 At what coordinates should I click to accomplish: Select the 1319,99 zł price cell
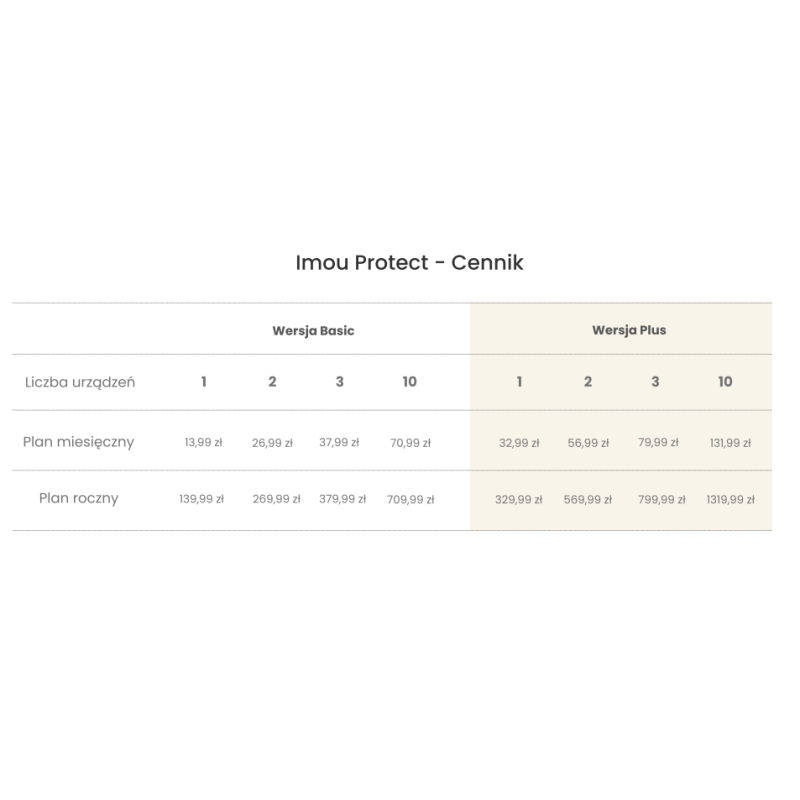click(730, 499)
